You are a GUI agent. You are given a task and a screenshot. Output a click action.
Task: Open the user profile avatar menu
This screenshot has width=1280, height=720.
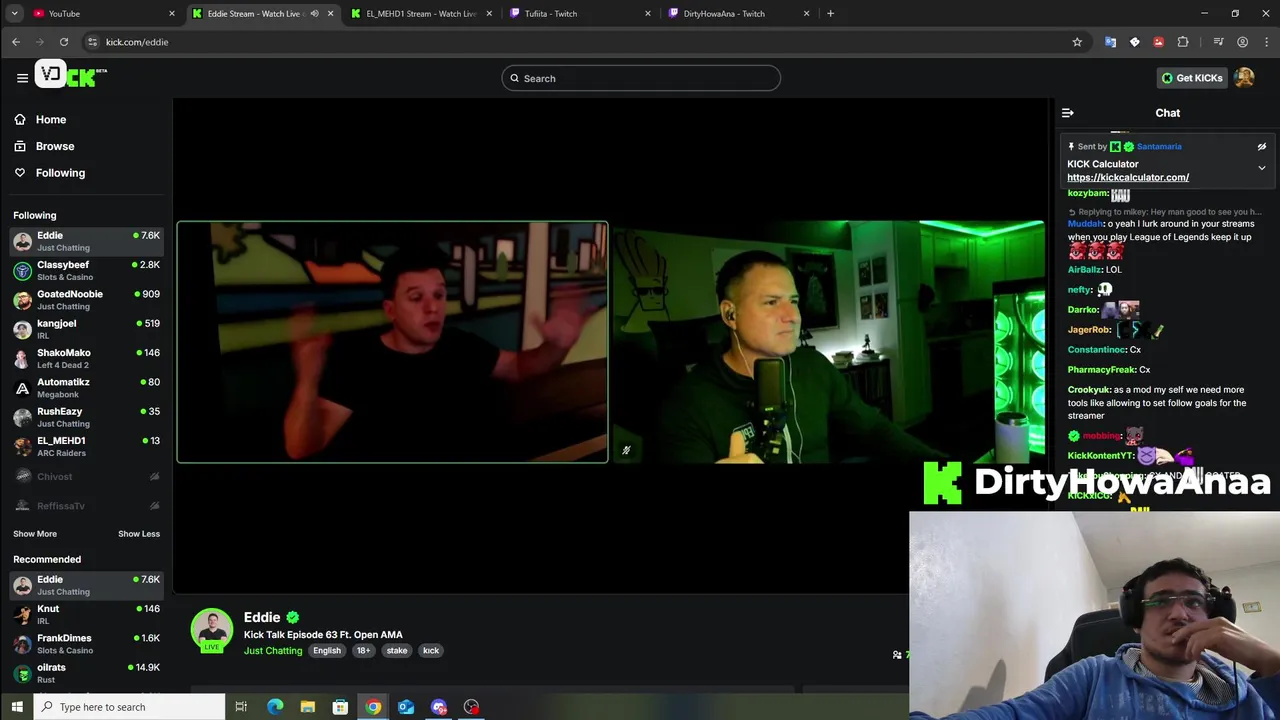1244,78
